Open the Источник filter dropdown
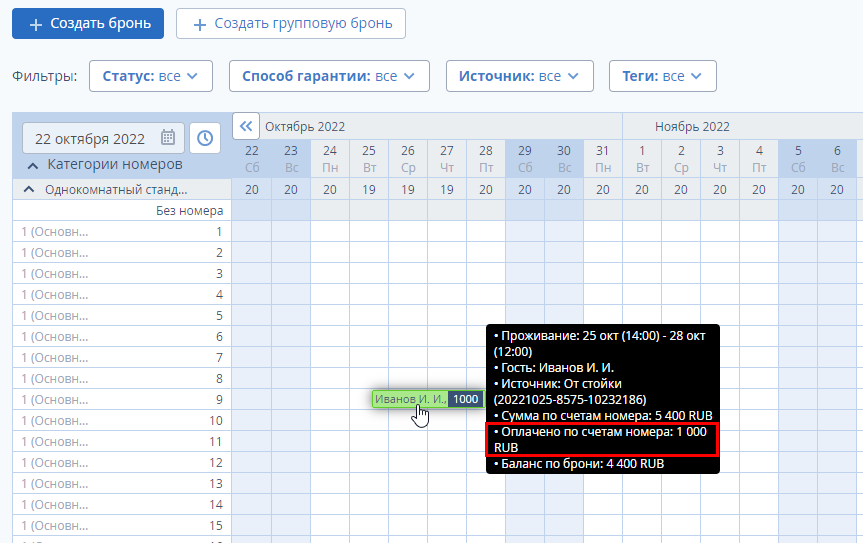Image resolution: width=863 pixels, height=543 pixels. (520, 76)
